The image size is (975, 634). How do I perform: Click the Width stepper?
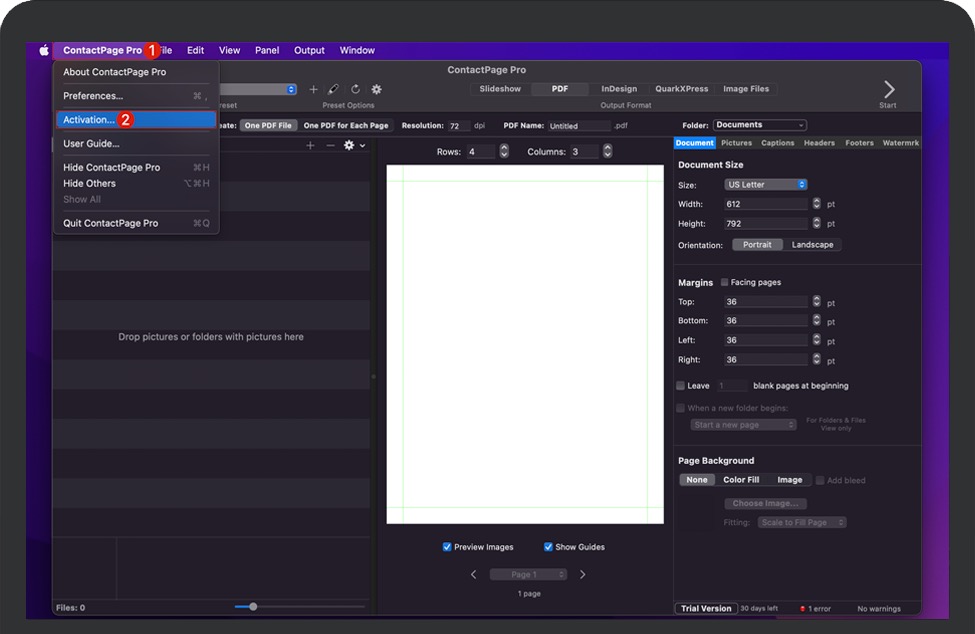click(x=816, y=203)
